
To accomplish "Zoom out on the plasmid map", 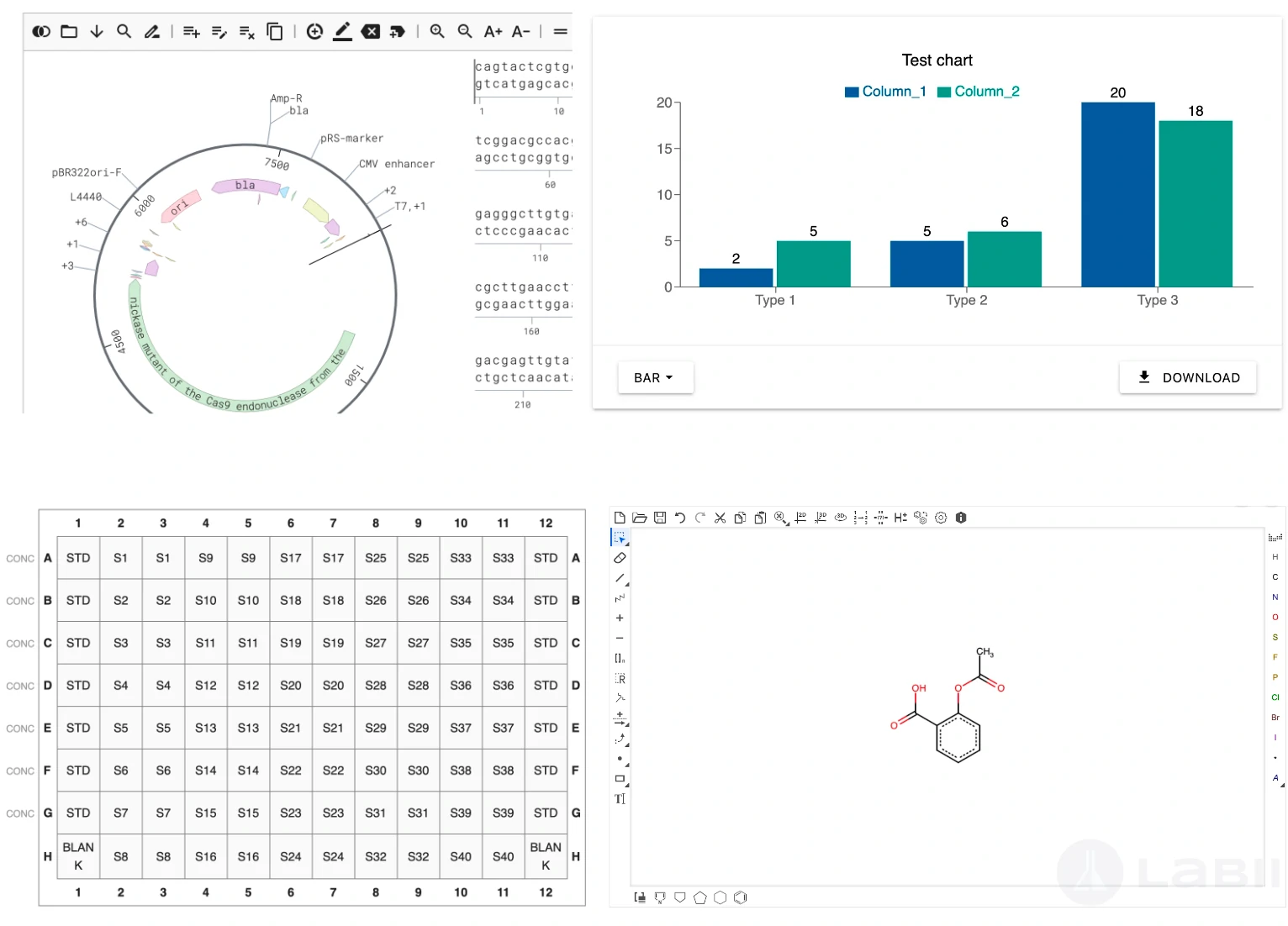I will click(465, 32).
